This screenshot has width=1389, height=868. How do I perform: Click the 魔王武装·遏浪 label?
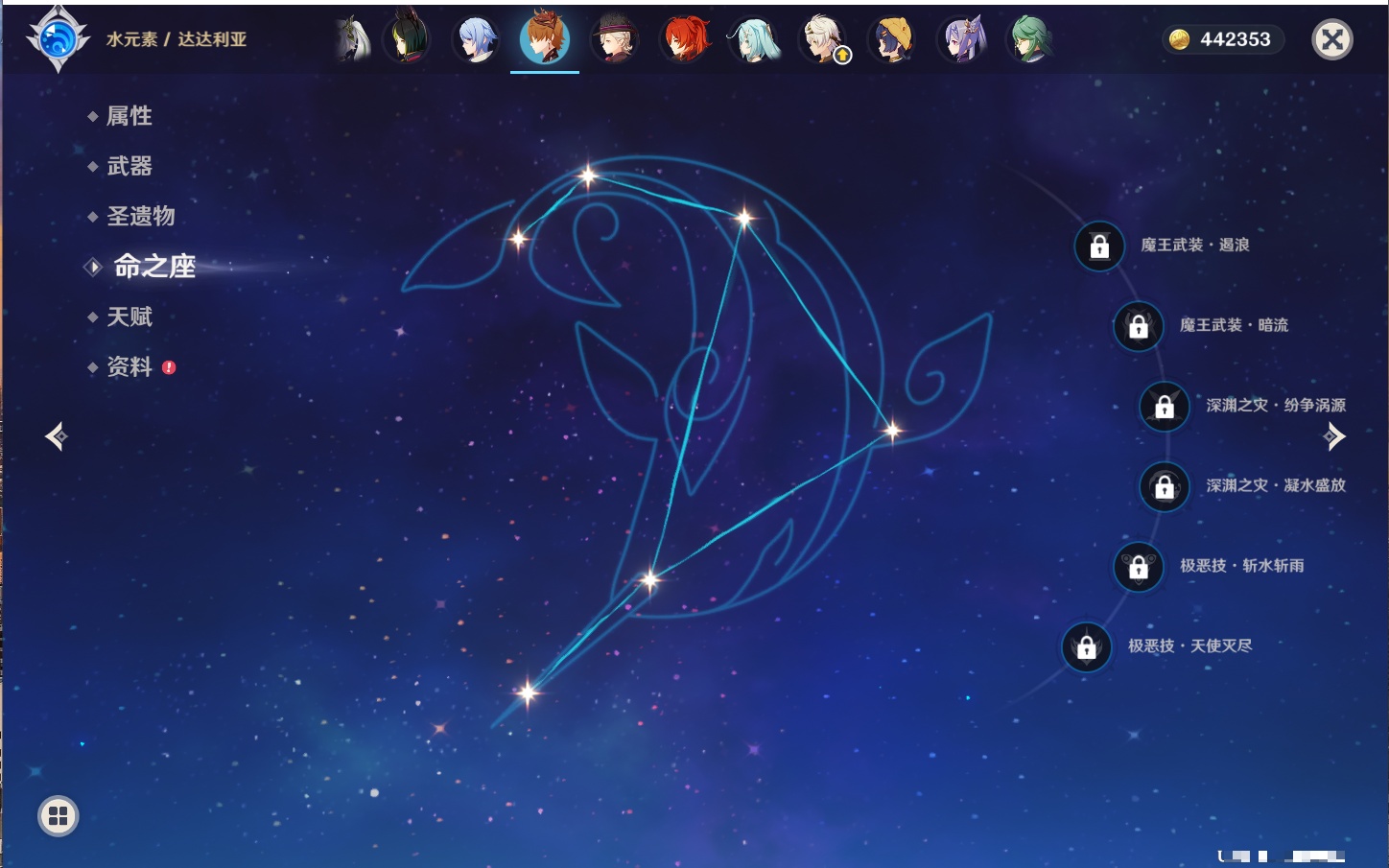coord(1194,246)
